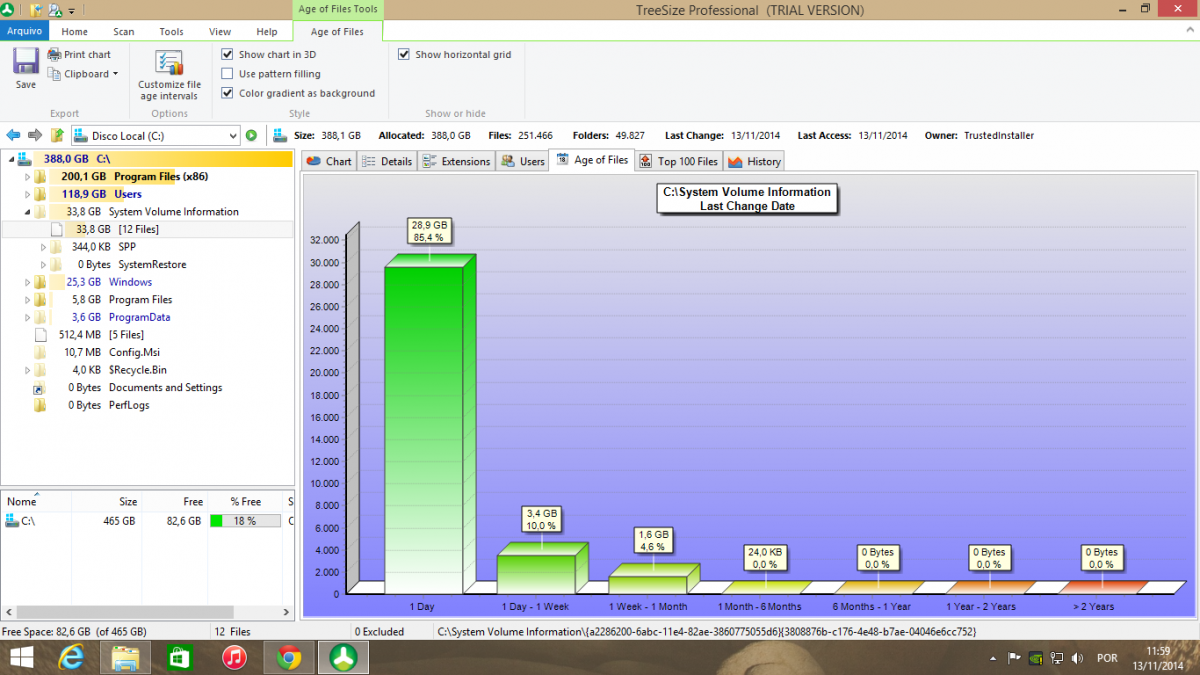Switch to the Details view tab
Viewport: 1200px width, 675px height.
[387, 161]
